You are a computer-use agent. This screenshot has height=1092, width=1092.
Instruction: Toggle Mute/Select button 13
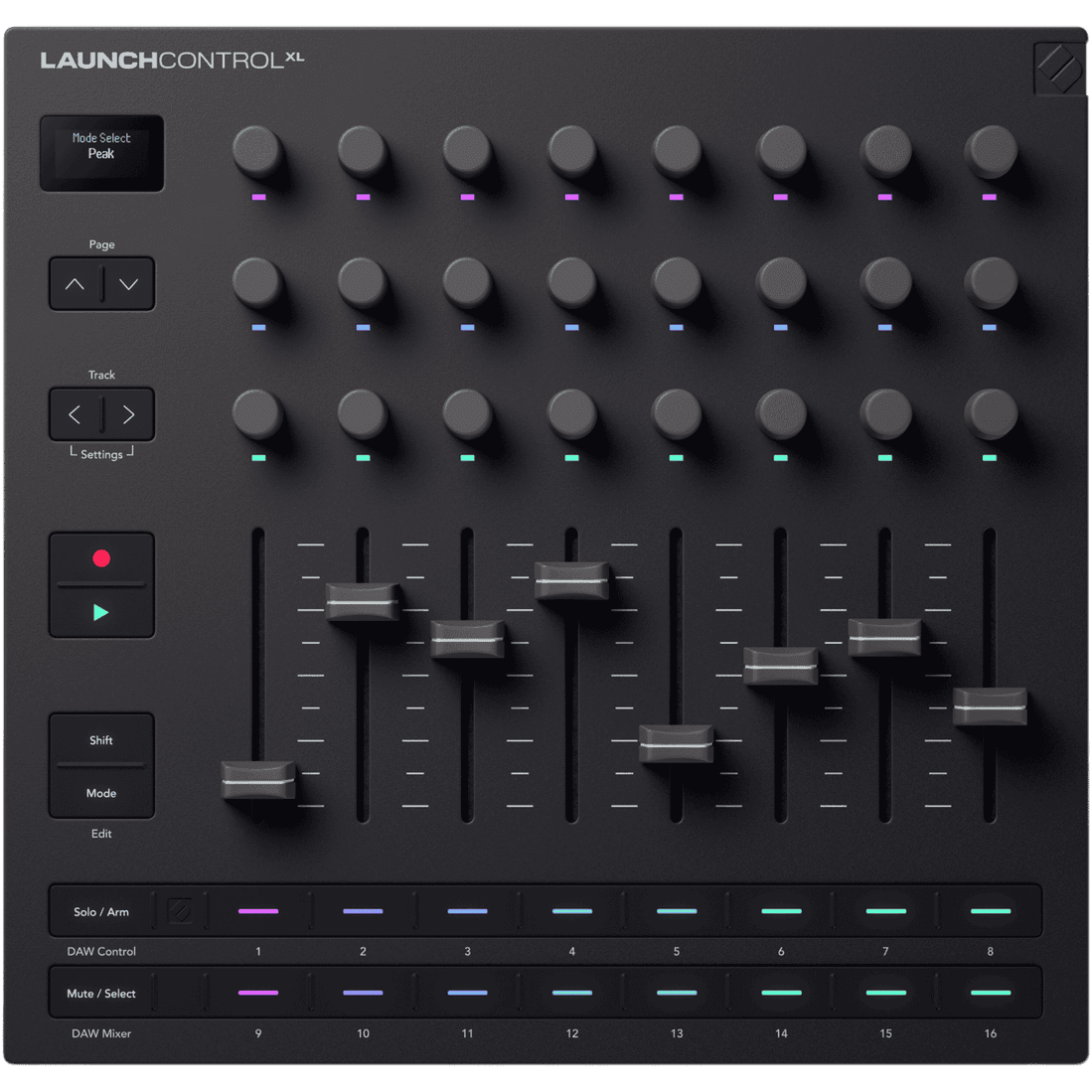point(677,993)
